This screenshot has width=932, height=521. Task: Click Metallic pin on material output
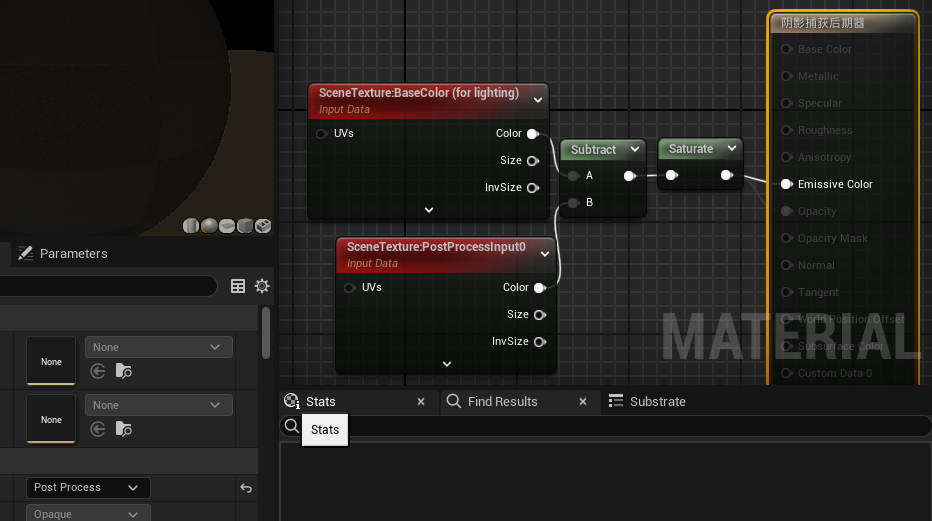[x=786, y=76]
